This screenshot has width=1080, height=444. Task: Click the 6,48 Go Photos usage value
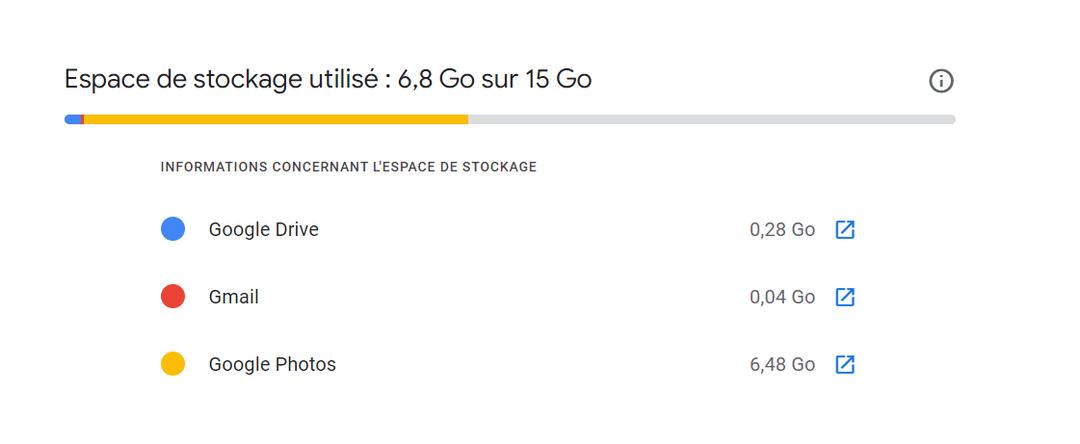pyautogui.click(x=782, y=364)
